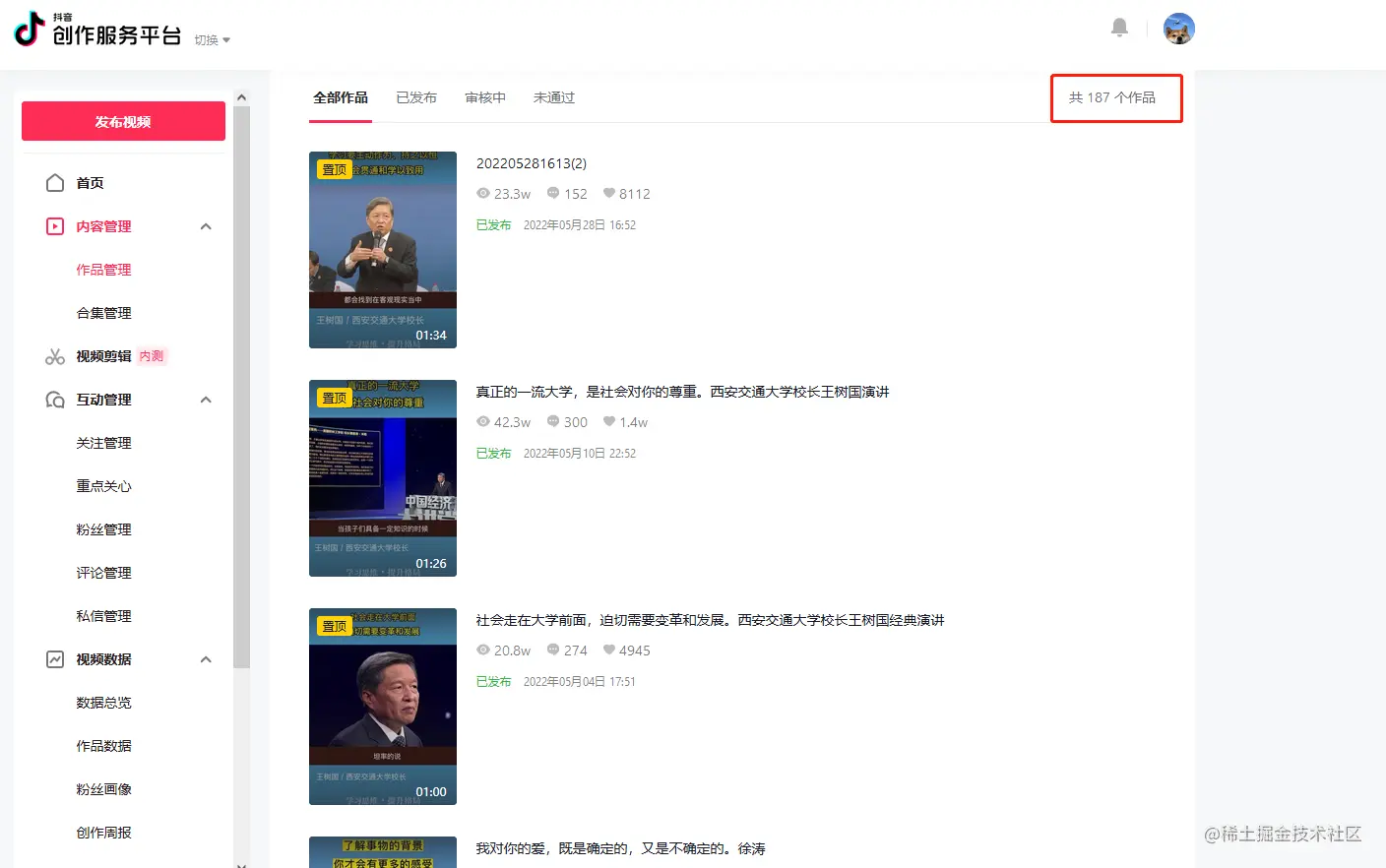The image size is (1386, 868).
Task: Click comment icon beside 274
Action: point(553,651)
